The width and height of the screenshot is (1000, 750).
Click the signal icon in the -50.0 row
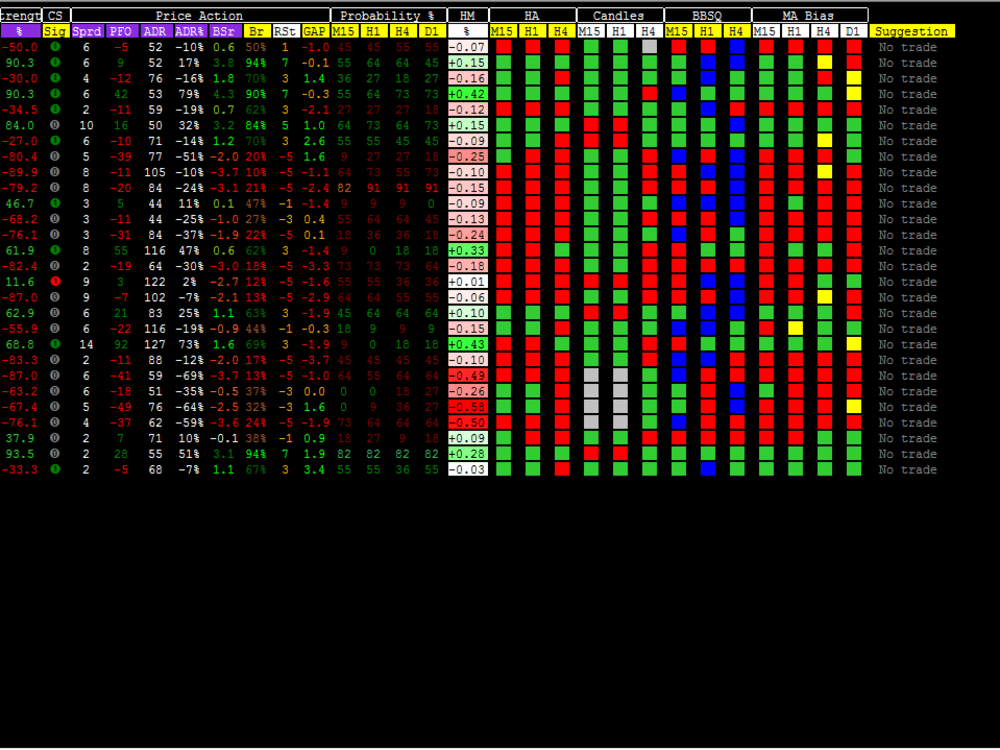pos(55,47)
